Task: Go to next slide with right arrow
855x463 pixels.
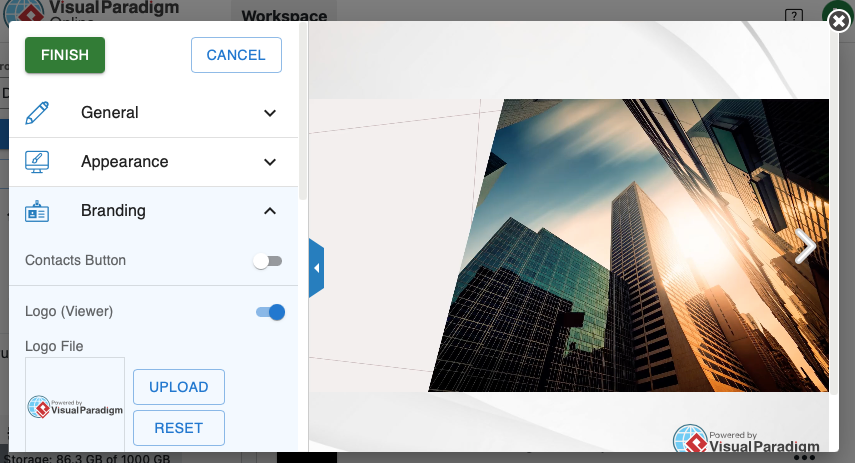Action: [x=805, y=246]
